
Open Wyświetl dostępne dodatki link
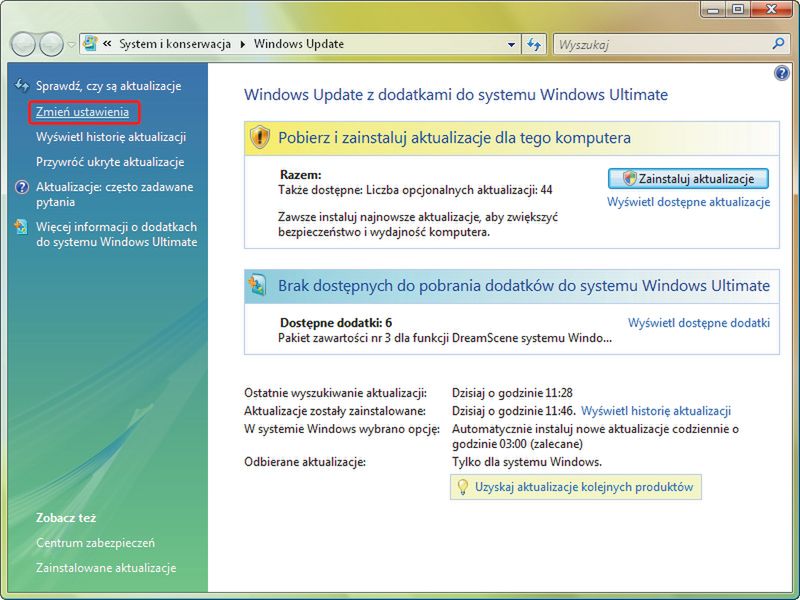pos(698,323)
